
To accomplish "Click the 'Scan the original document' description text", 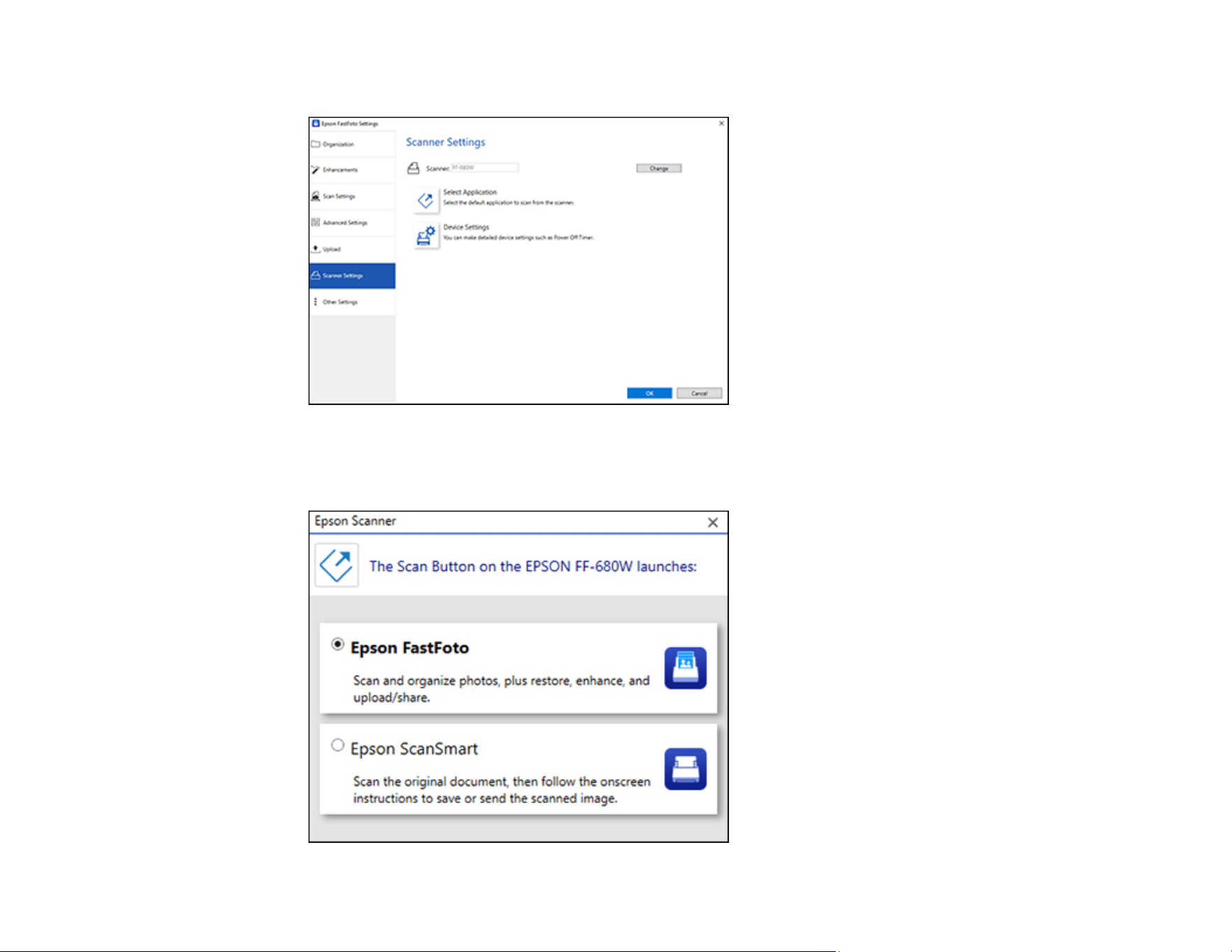I will pos(502,790).
